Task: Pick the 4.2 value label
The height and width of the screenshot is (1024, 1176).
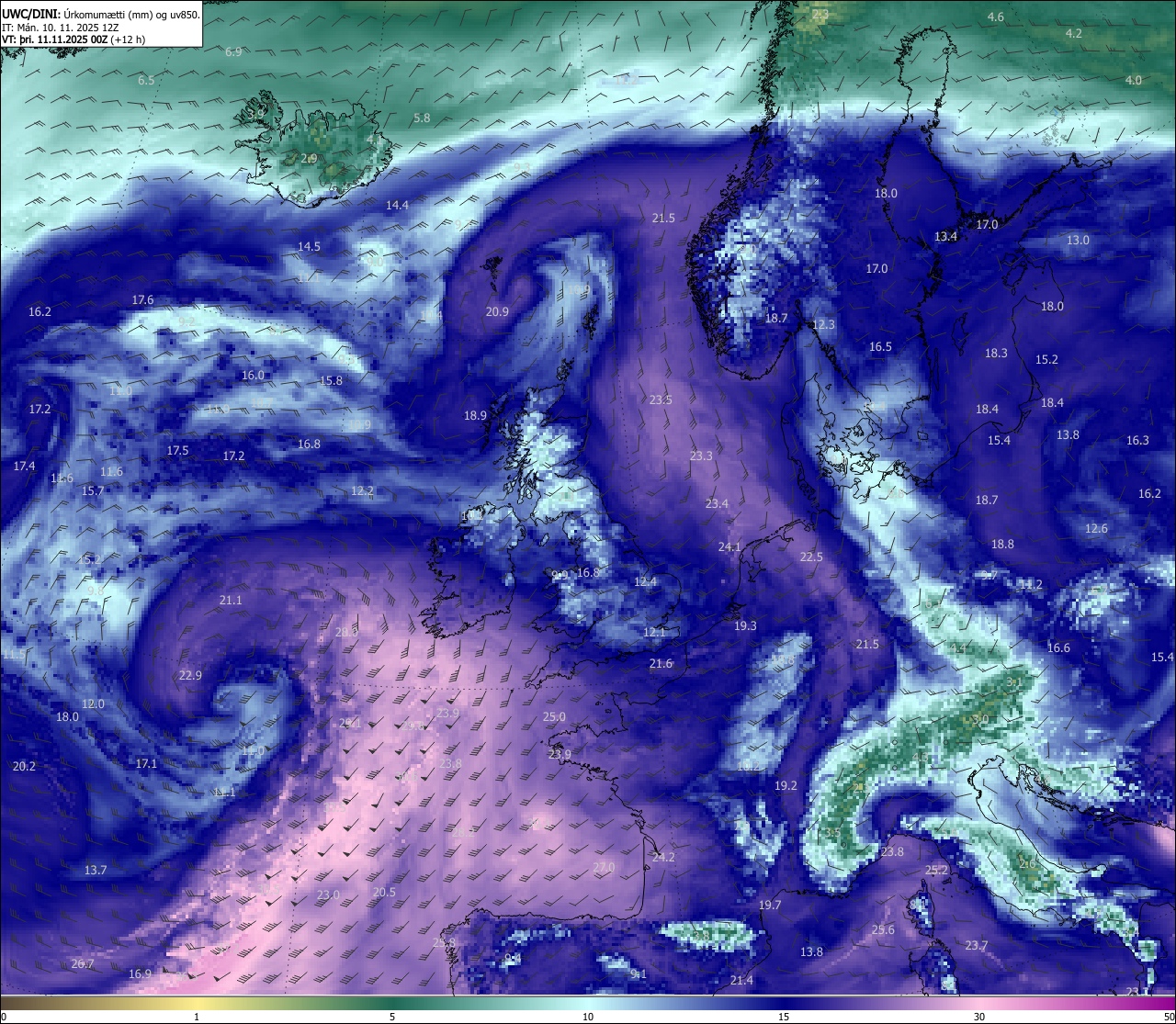Action: click(1073, 34)
